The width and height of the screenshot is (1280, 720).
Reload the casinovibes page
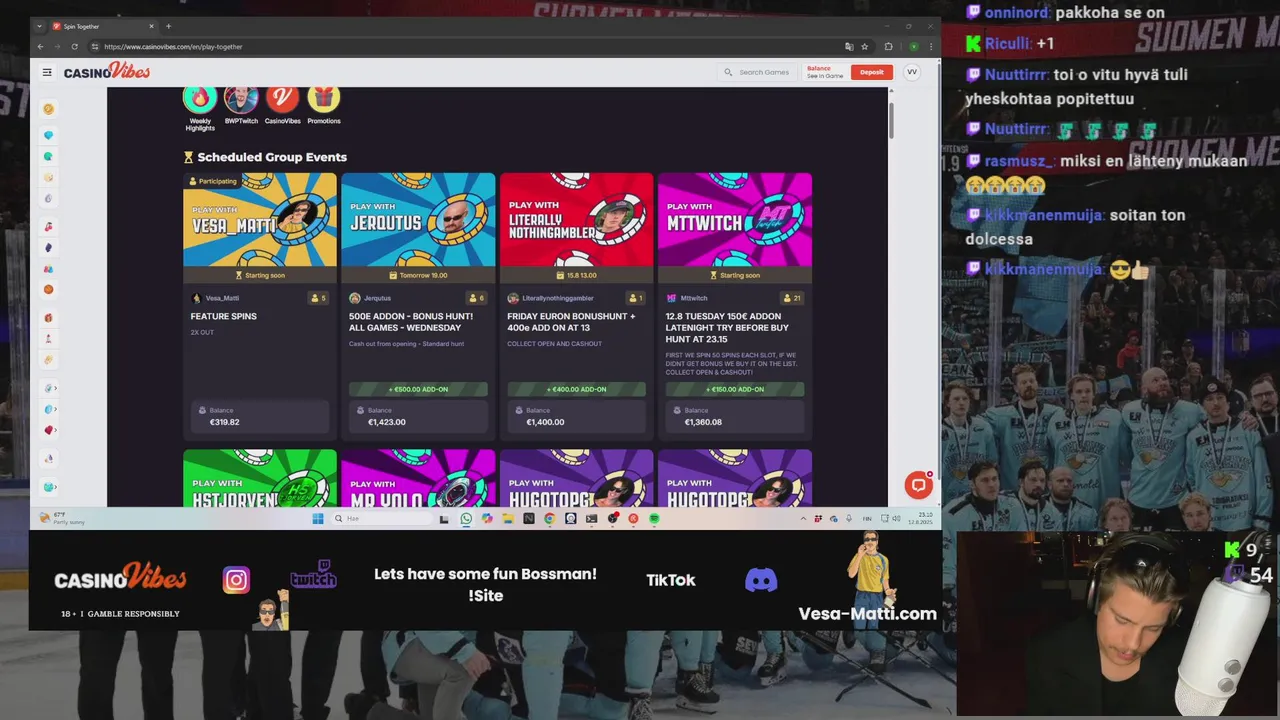[74, 47]
